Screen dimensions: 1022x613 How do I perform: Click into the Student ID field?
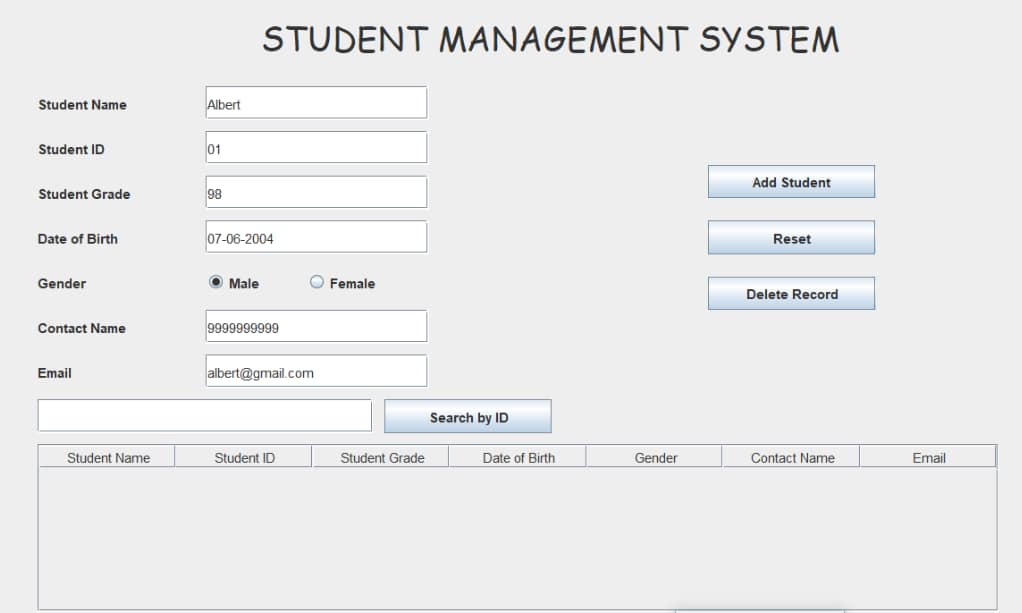(x=316, y=148)
